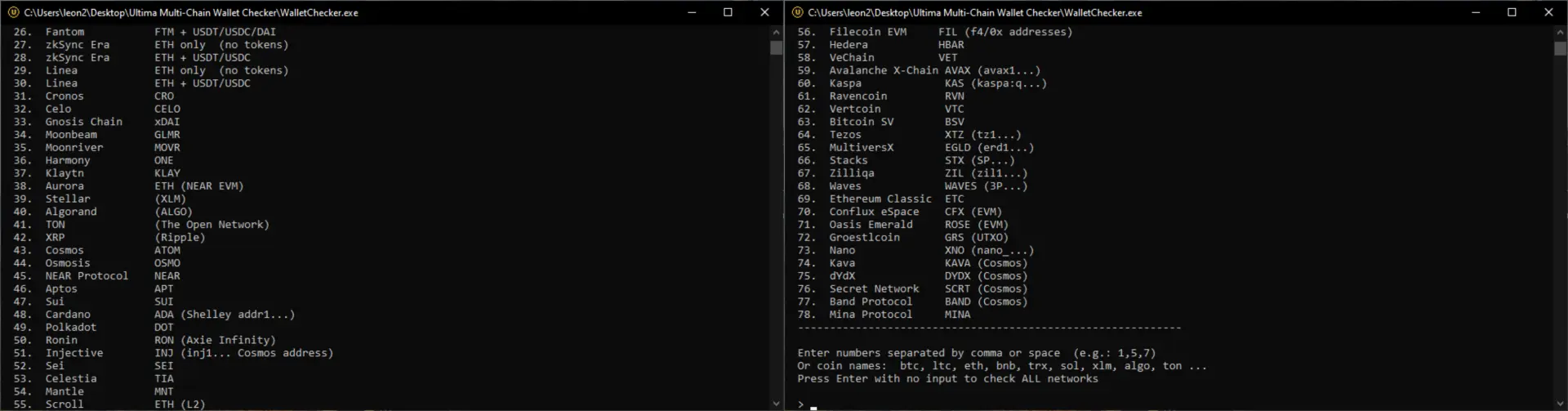Select row 50 Ronin
This screenshot has width=1568, height=411.
coord(145,340)
